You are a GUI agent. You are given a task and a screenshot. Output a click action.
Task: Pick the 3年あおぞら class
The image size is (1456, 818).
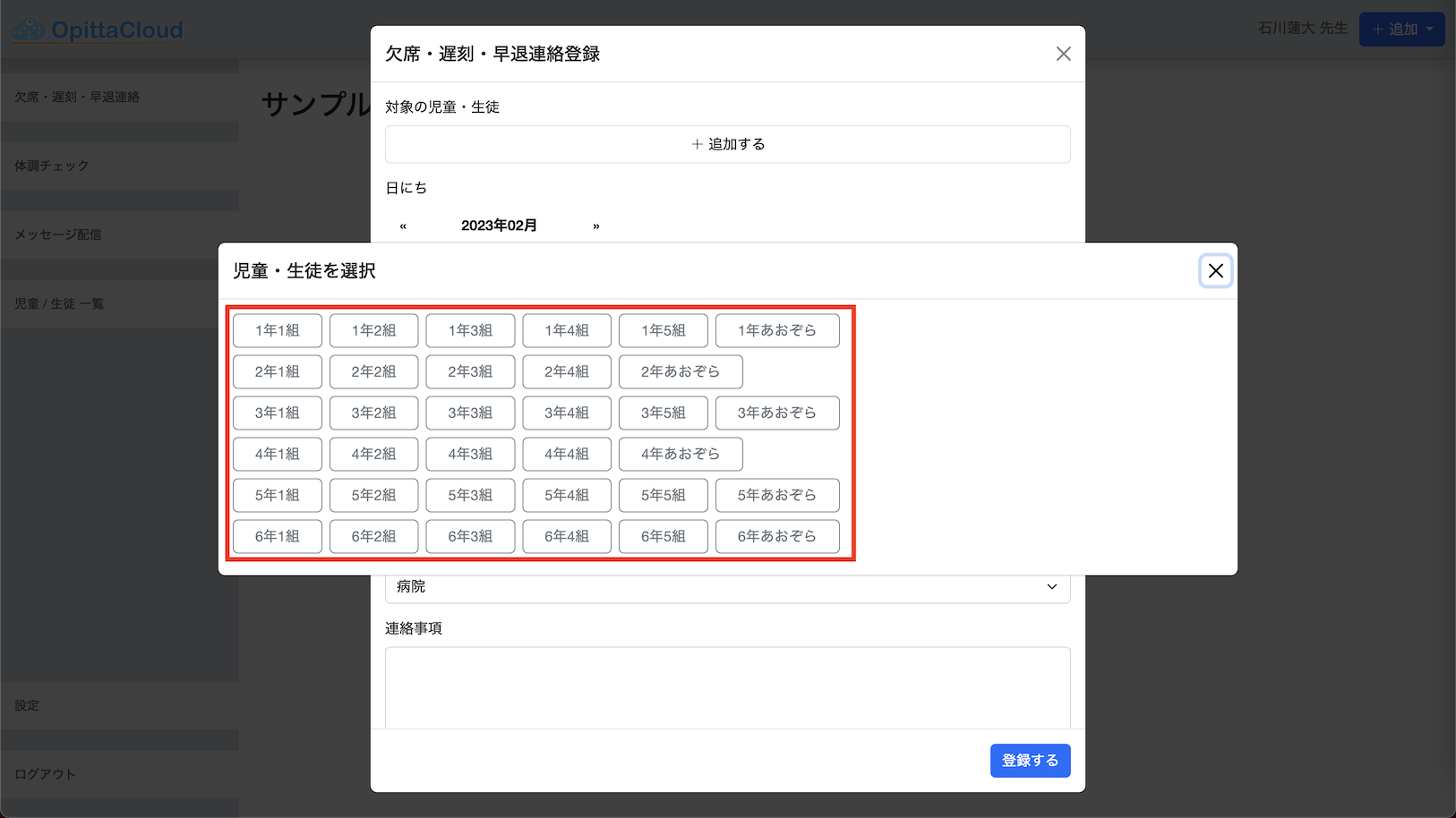pos(777,413)
